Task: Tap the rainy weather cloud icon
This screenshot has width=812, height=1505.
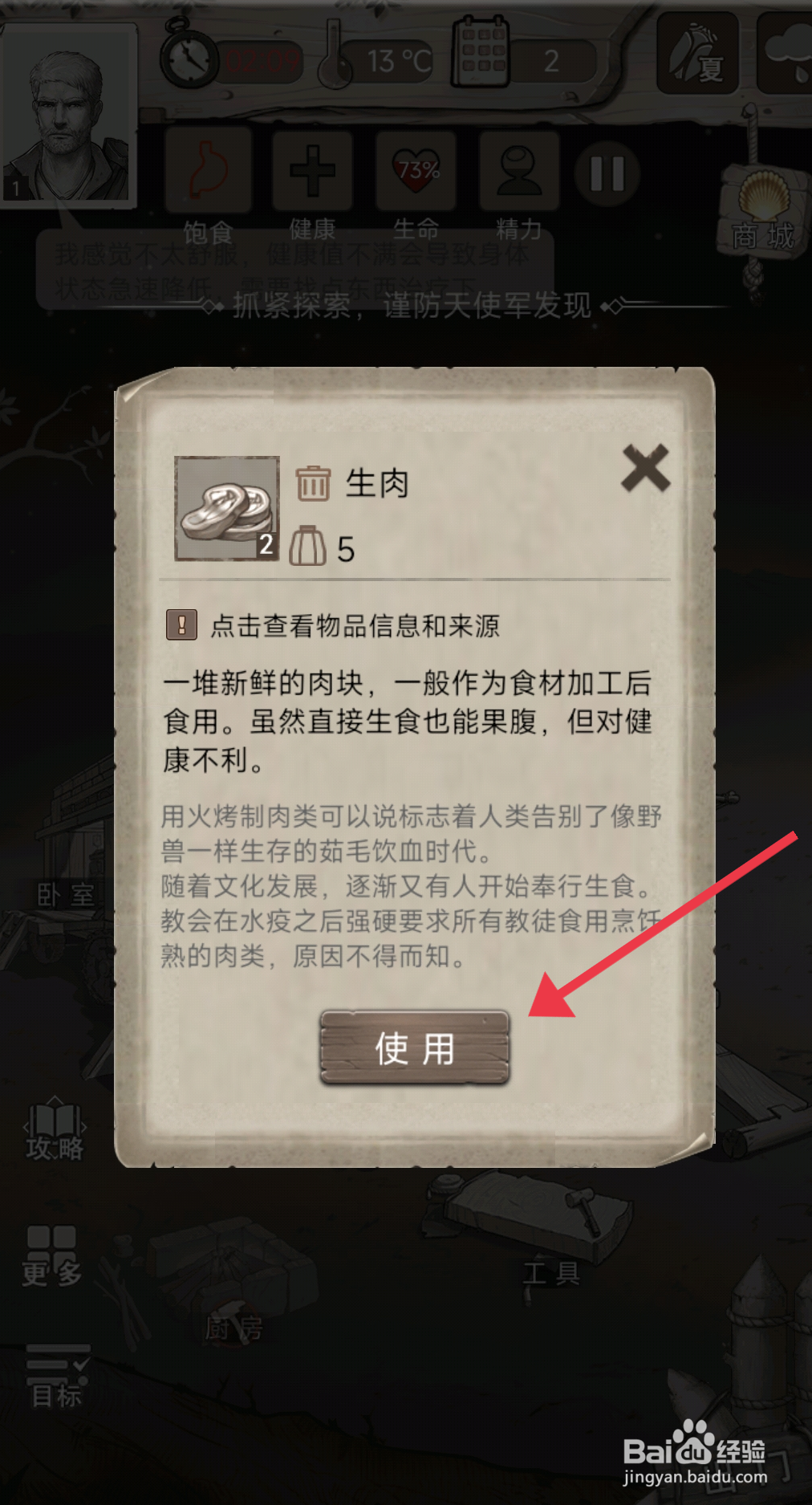Action: click(786, 54)
